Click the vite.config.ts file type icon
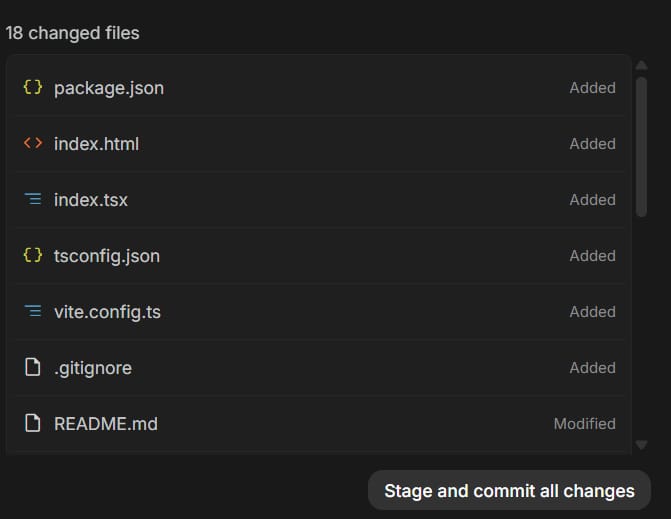 point(33,311)
